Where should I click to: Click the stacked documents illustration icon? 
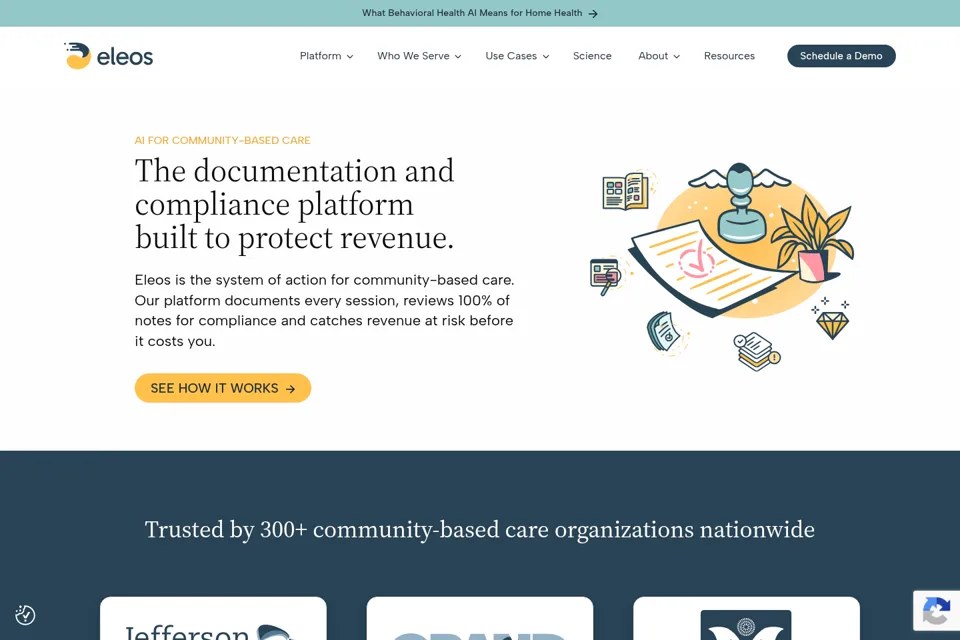(x=757, y=352)
